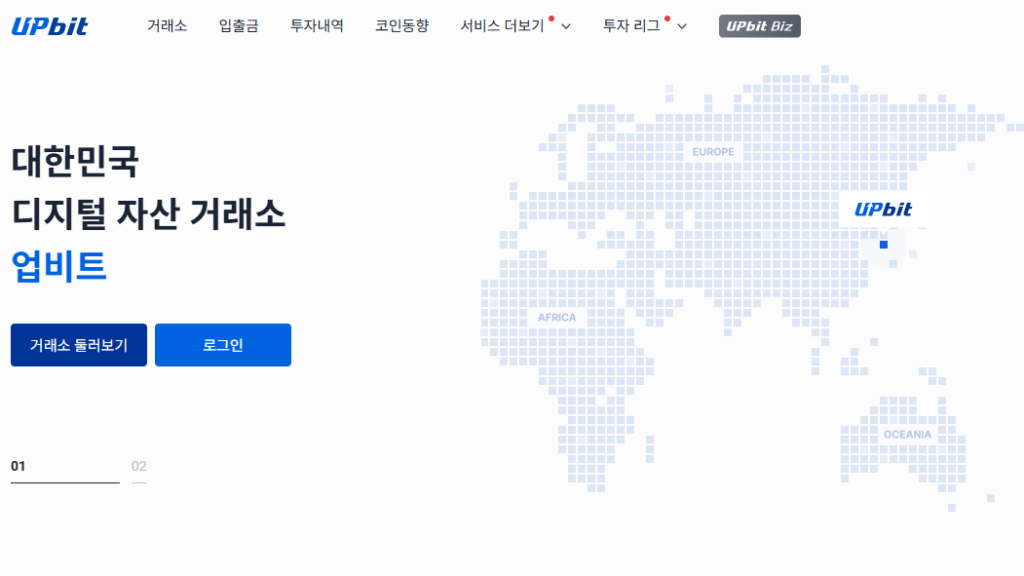Screen dimensions: 1024x576
Task: Click the 로그인 button
Action: click(x=223, y=345)
